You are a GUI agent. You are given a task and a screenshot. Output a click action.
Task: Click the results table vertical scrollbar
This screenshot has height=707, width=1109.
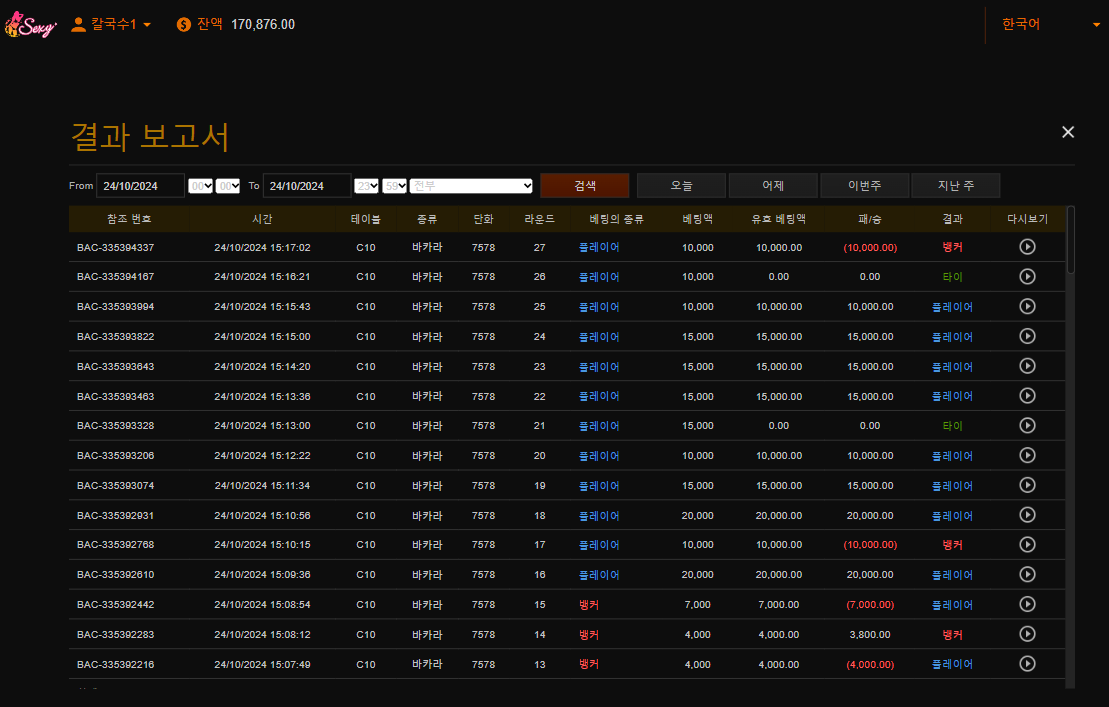[x=1071, y=240]
